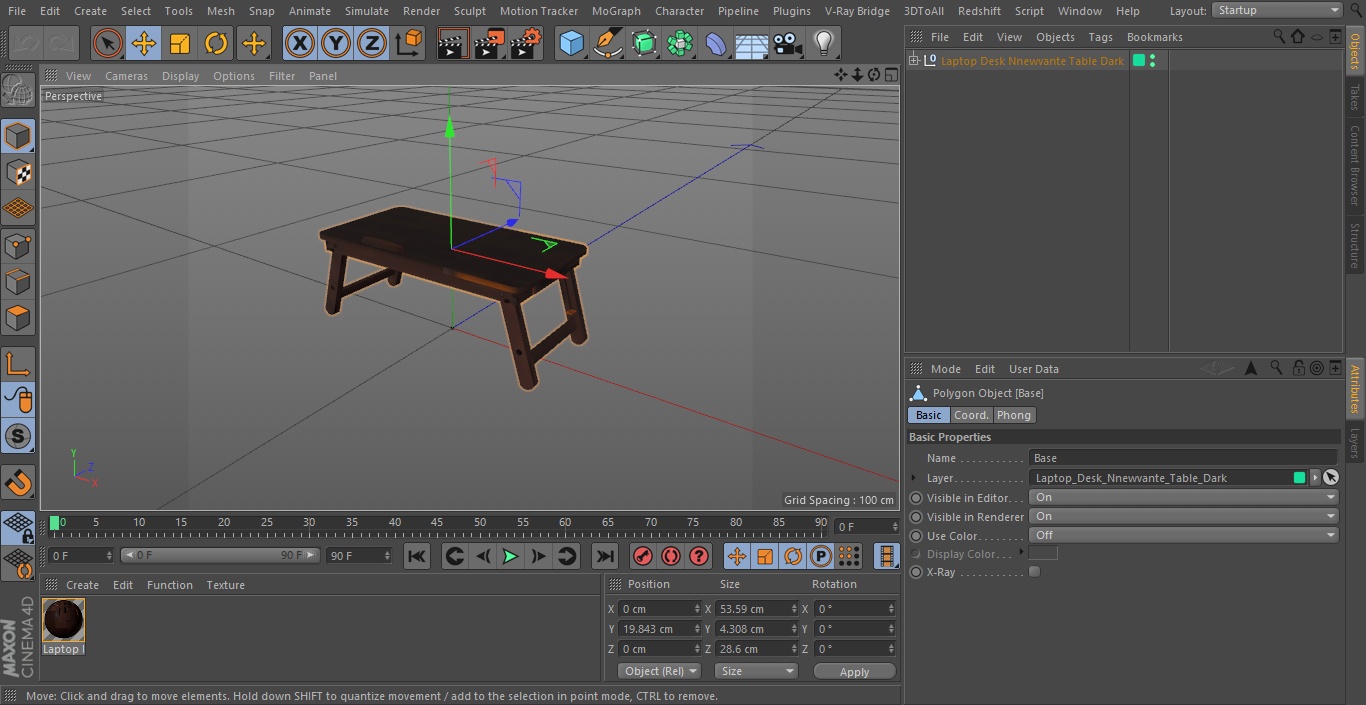Viewport: 1366px width, 705px height.
Task: Open the Edit Render Settings icon
Action: [526, 43]
